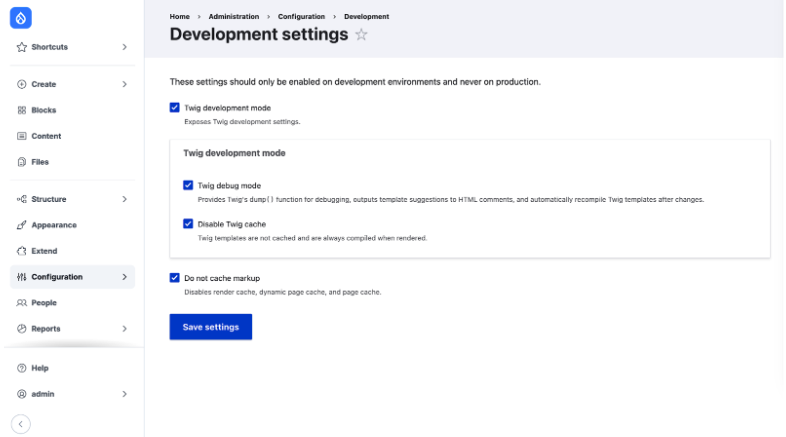Expand the Reports submenu chevron

(124, 329)
